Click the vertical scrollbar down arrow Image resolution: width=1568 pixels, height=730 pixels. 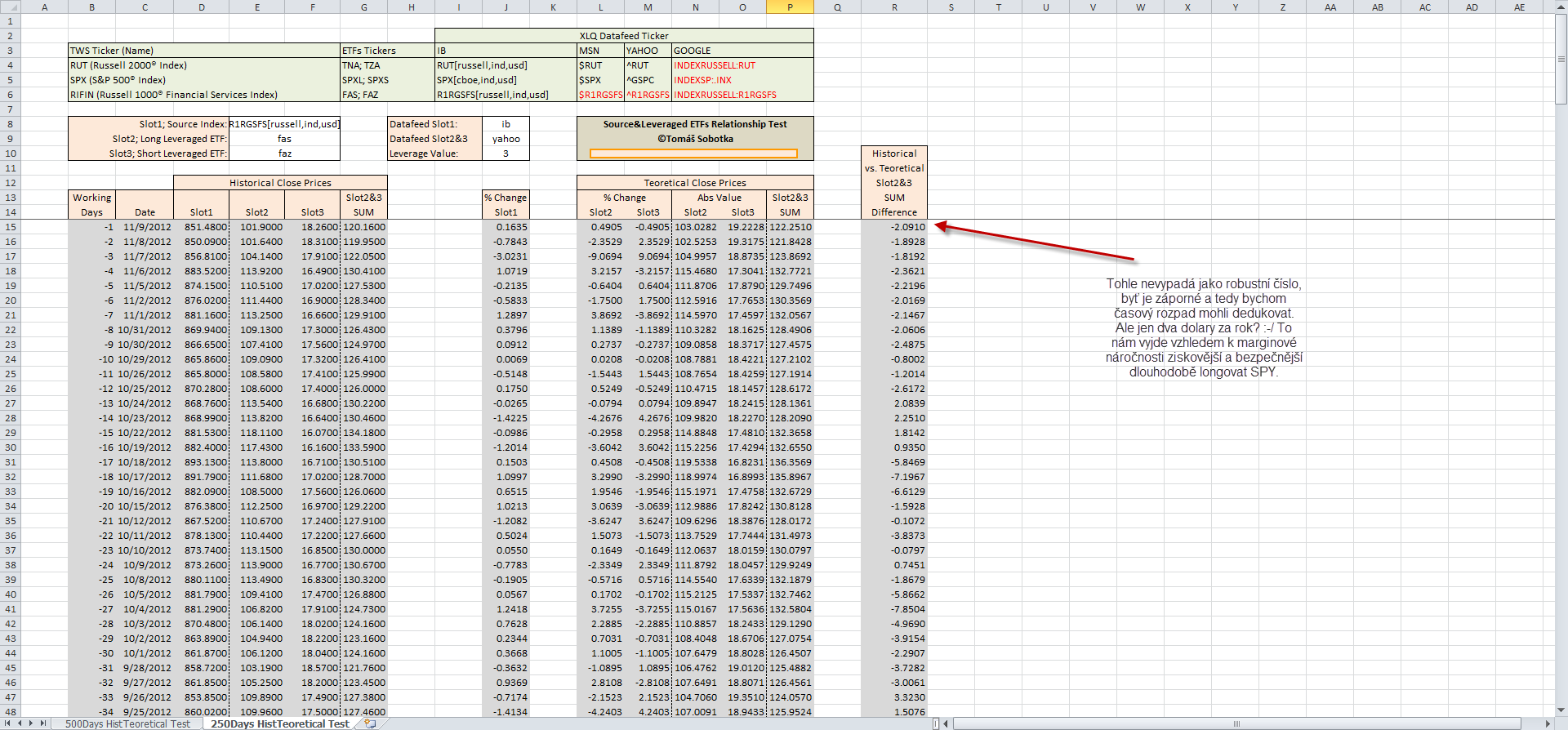click(1561, 710)
